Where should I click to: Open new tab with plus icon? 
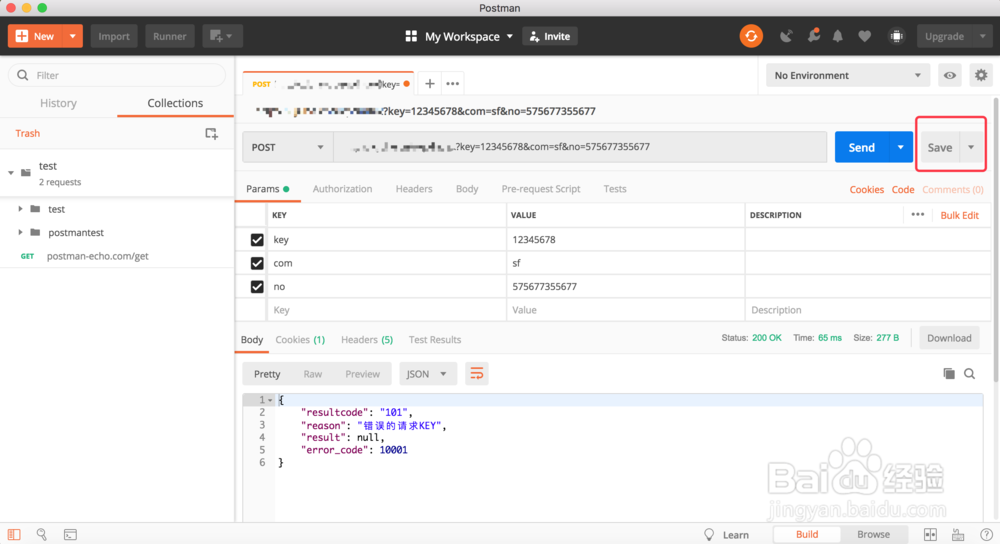click(429, 84)
